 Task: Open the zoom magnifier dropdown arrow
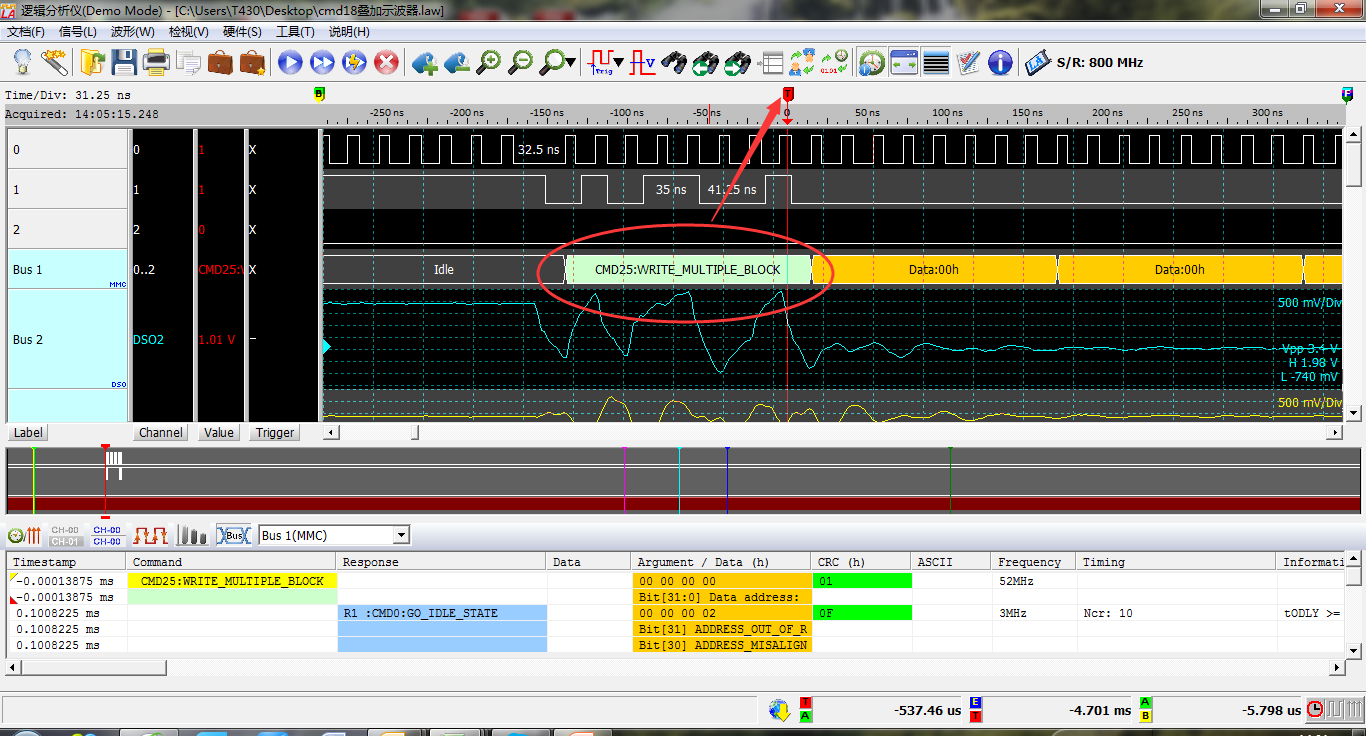point(571,63)
